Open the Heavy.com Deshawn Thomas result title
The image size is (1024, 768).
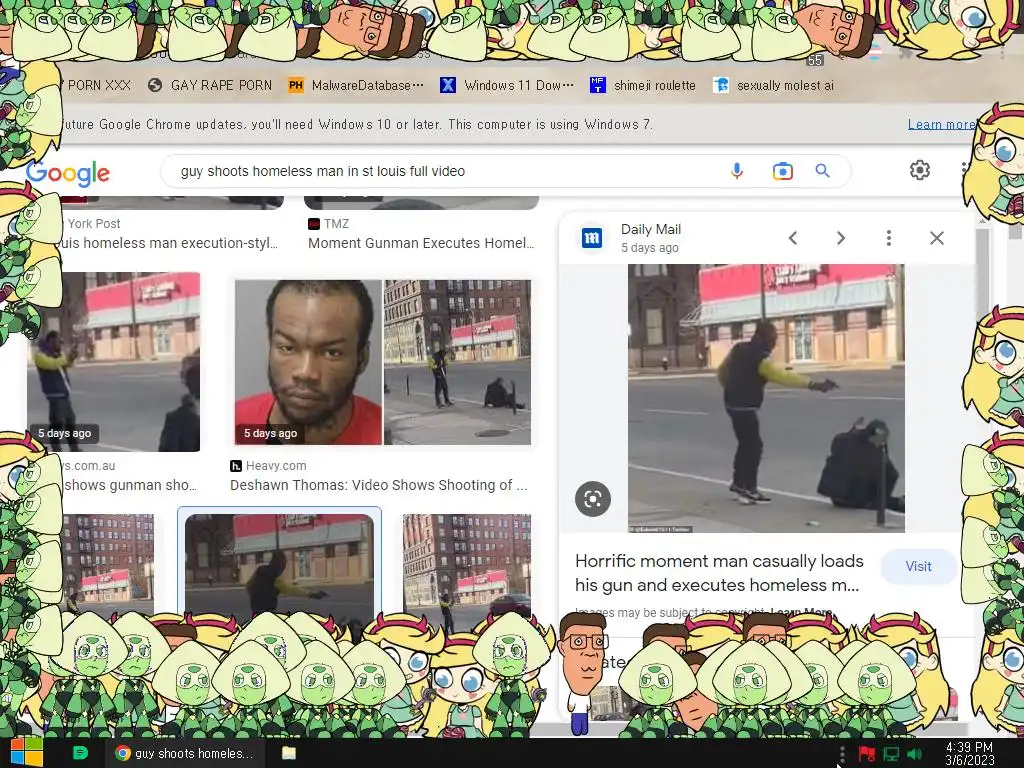pos(379,485)
